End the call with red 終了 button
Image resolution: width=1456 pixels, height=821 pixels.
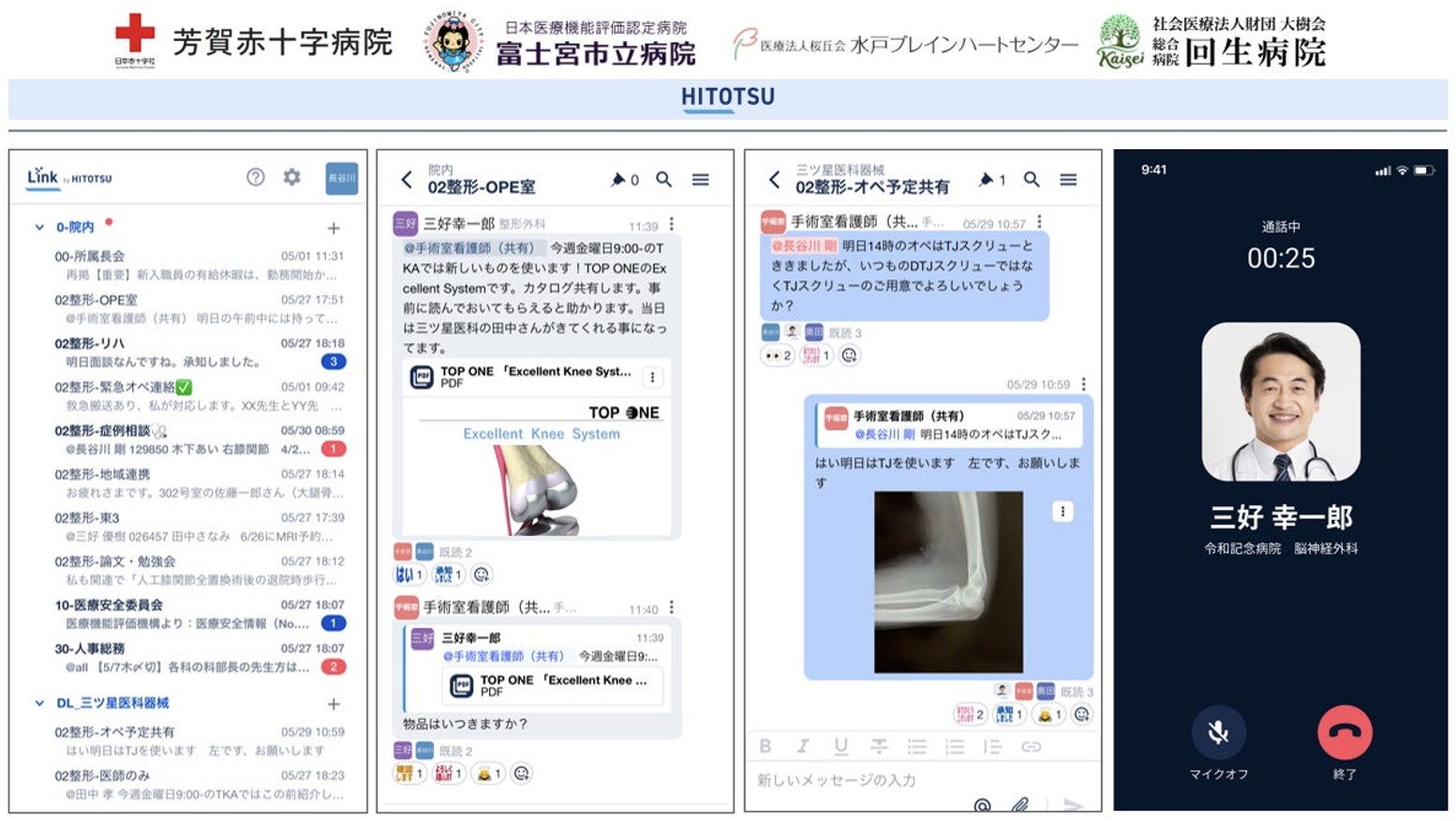point(1345,733)
